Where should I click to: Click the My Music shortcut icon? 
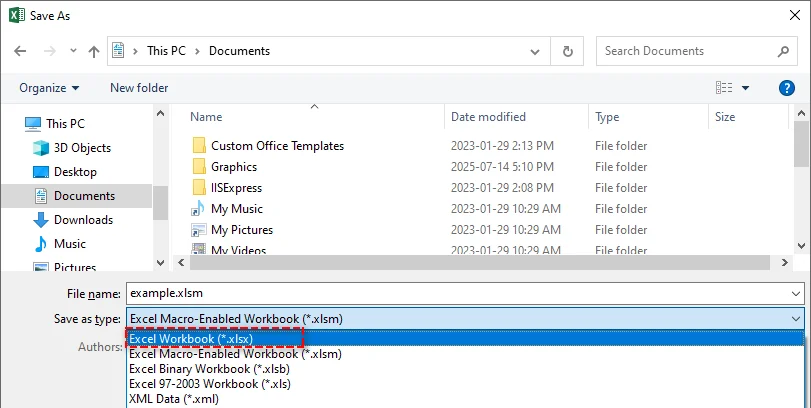point(199,208)
